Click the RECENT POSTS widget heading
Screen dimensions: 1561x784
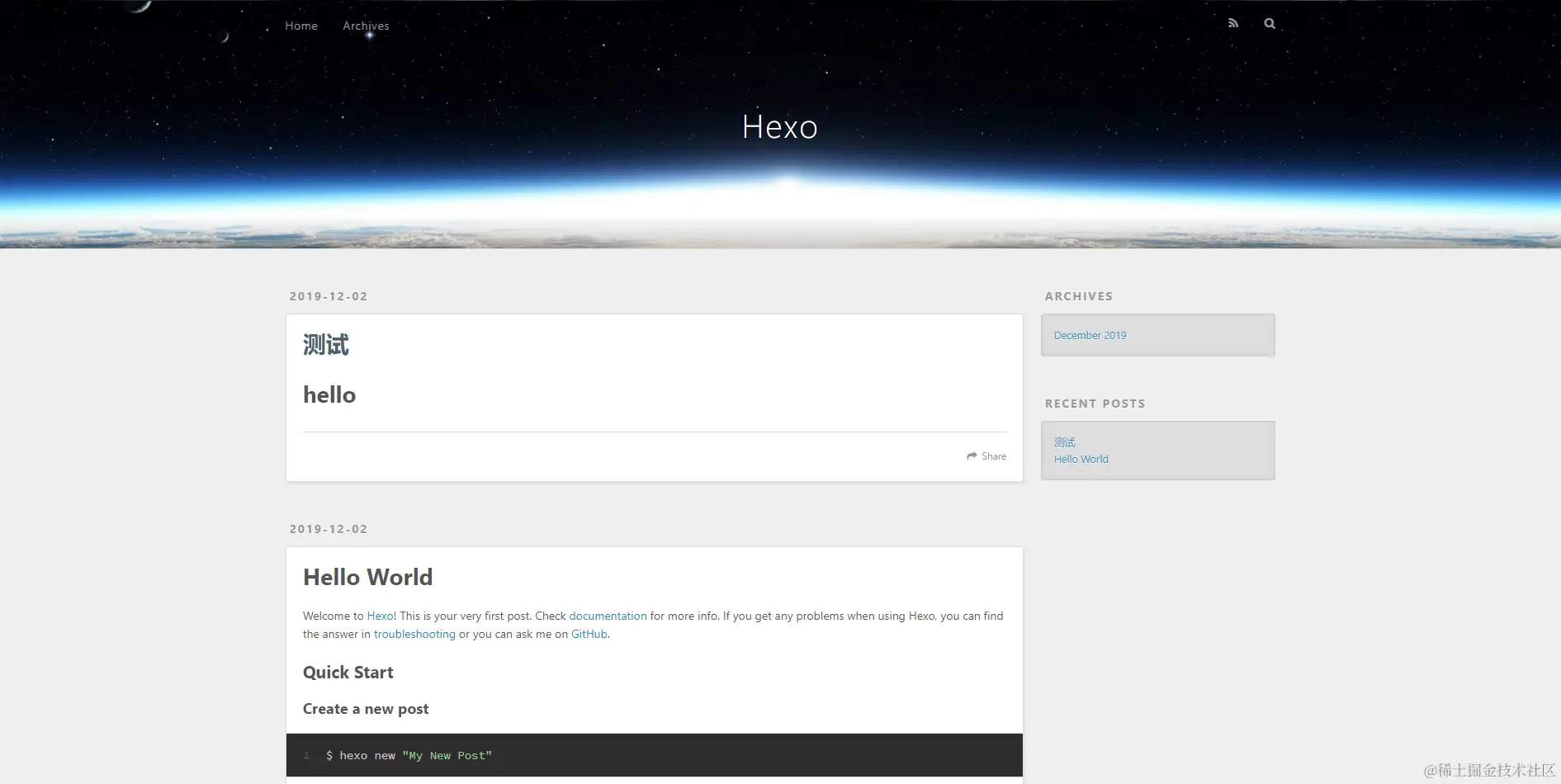click(x=1095, y=404)
